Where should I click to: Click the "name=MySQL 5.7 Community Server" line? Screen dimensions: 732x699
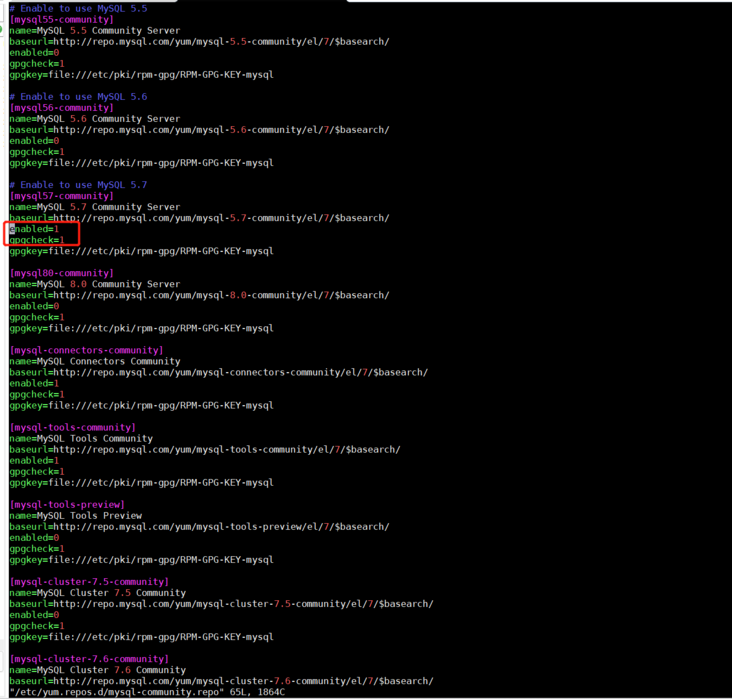[x=95, y=207]
